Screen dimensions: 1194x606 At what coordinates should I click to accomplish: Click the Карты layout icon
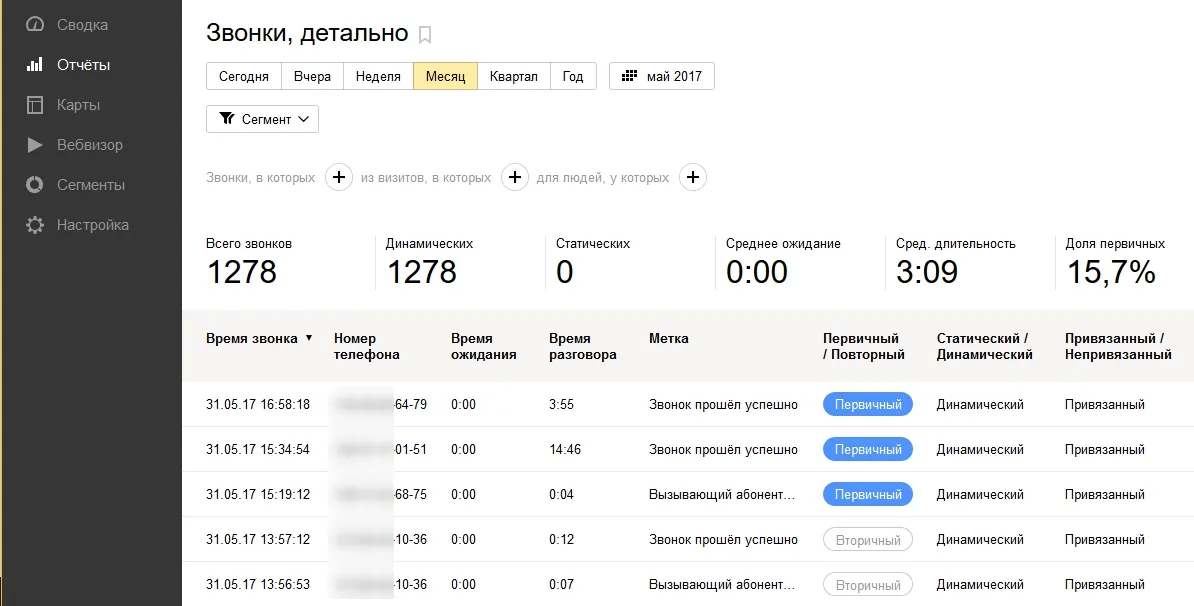[35, 105]
